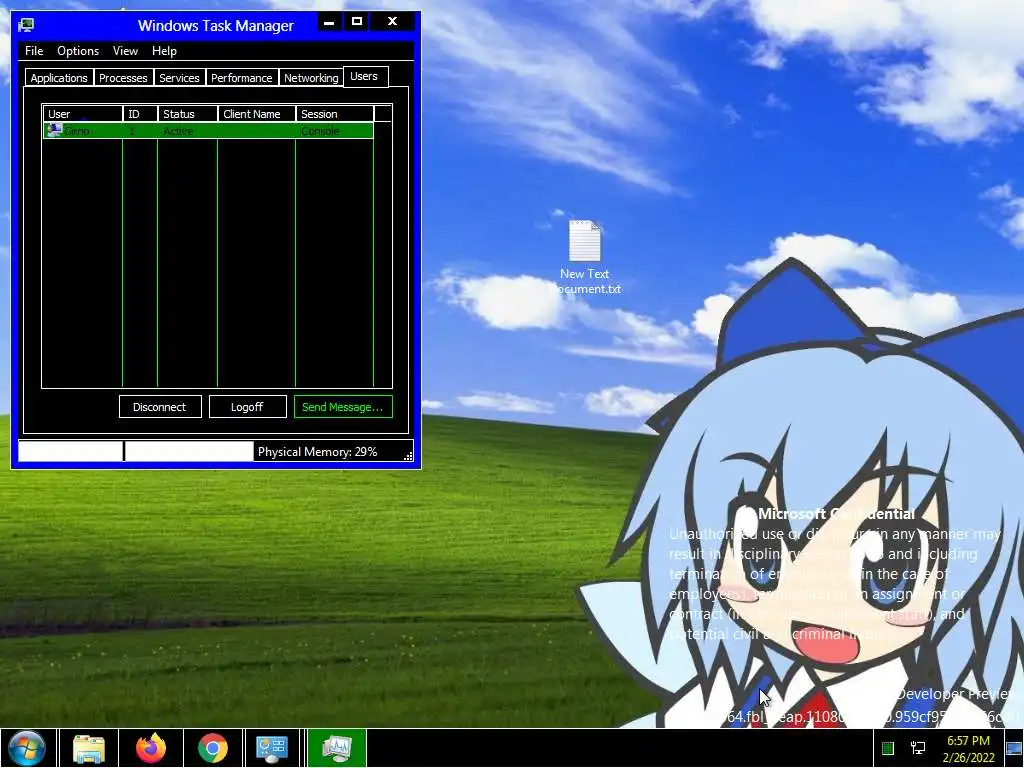Sort by the Session column header
Screen dimensions: 1024x768
pos(334,114)
